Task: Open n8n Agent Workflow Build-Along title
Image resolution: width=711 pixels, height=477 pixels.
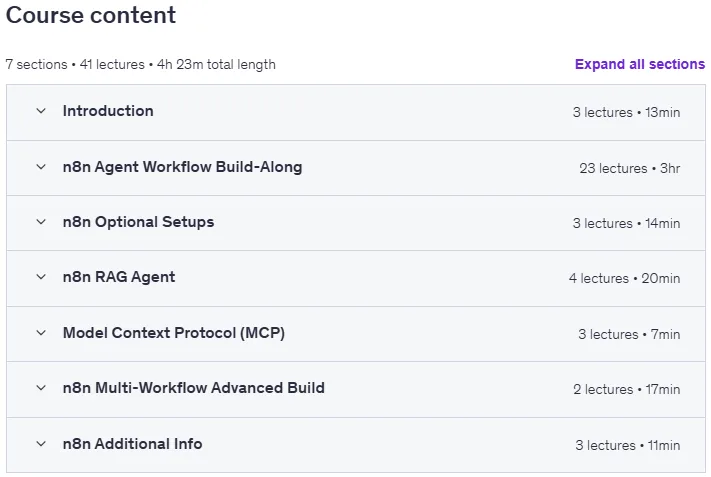Action: [182, 167]
